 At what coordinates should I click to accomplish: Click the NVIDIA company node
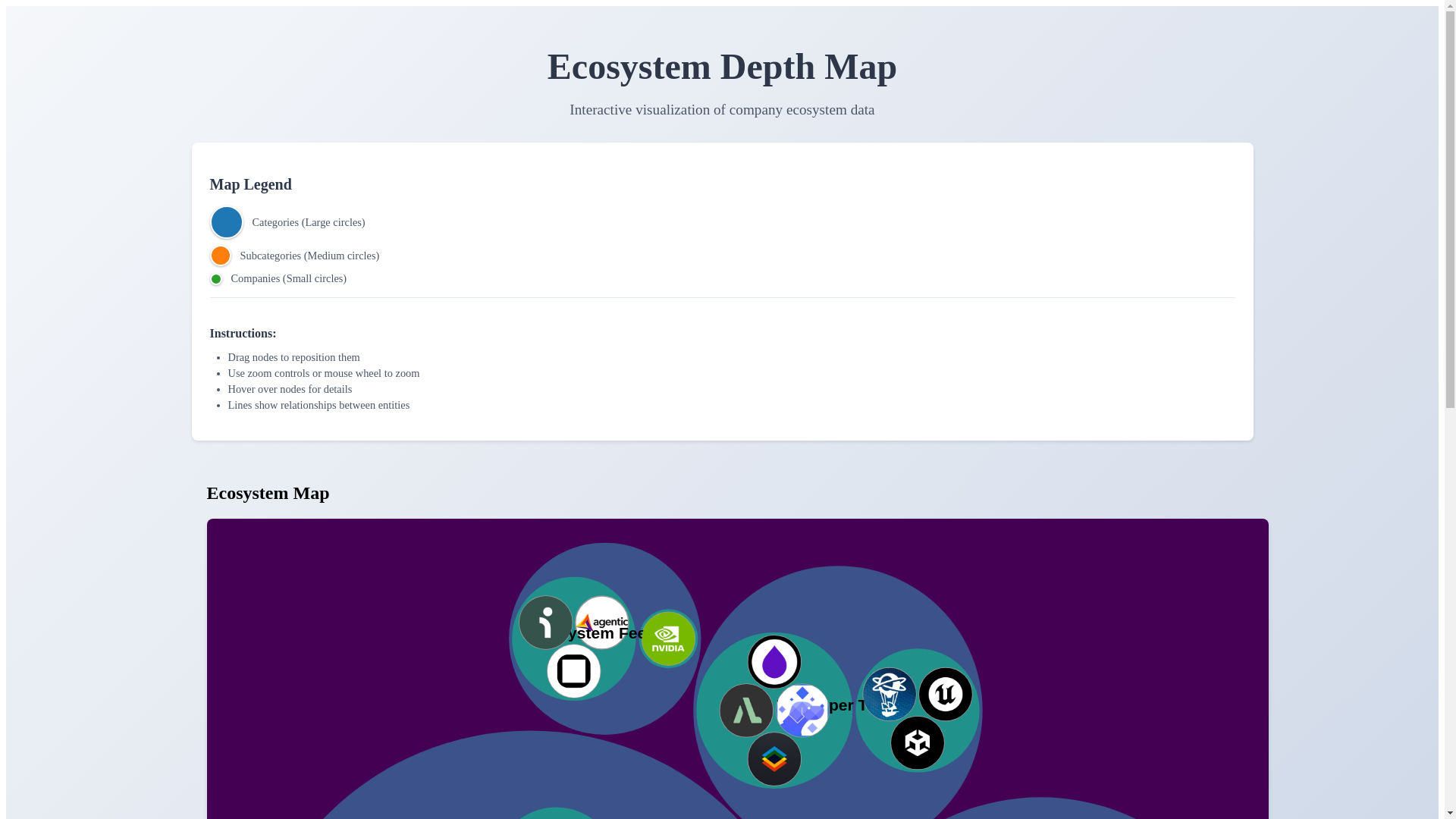click(x=668, y=639)
